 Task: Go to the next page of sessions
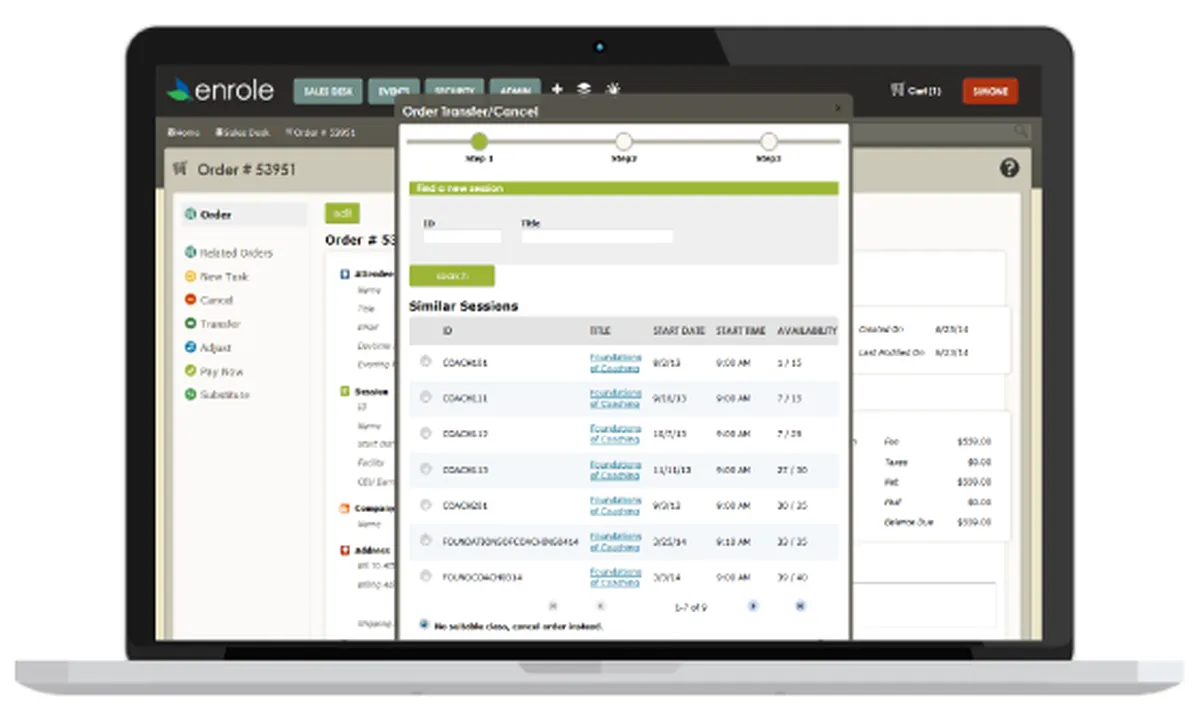pyautogui.click(x=753, y=606)
